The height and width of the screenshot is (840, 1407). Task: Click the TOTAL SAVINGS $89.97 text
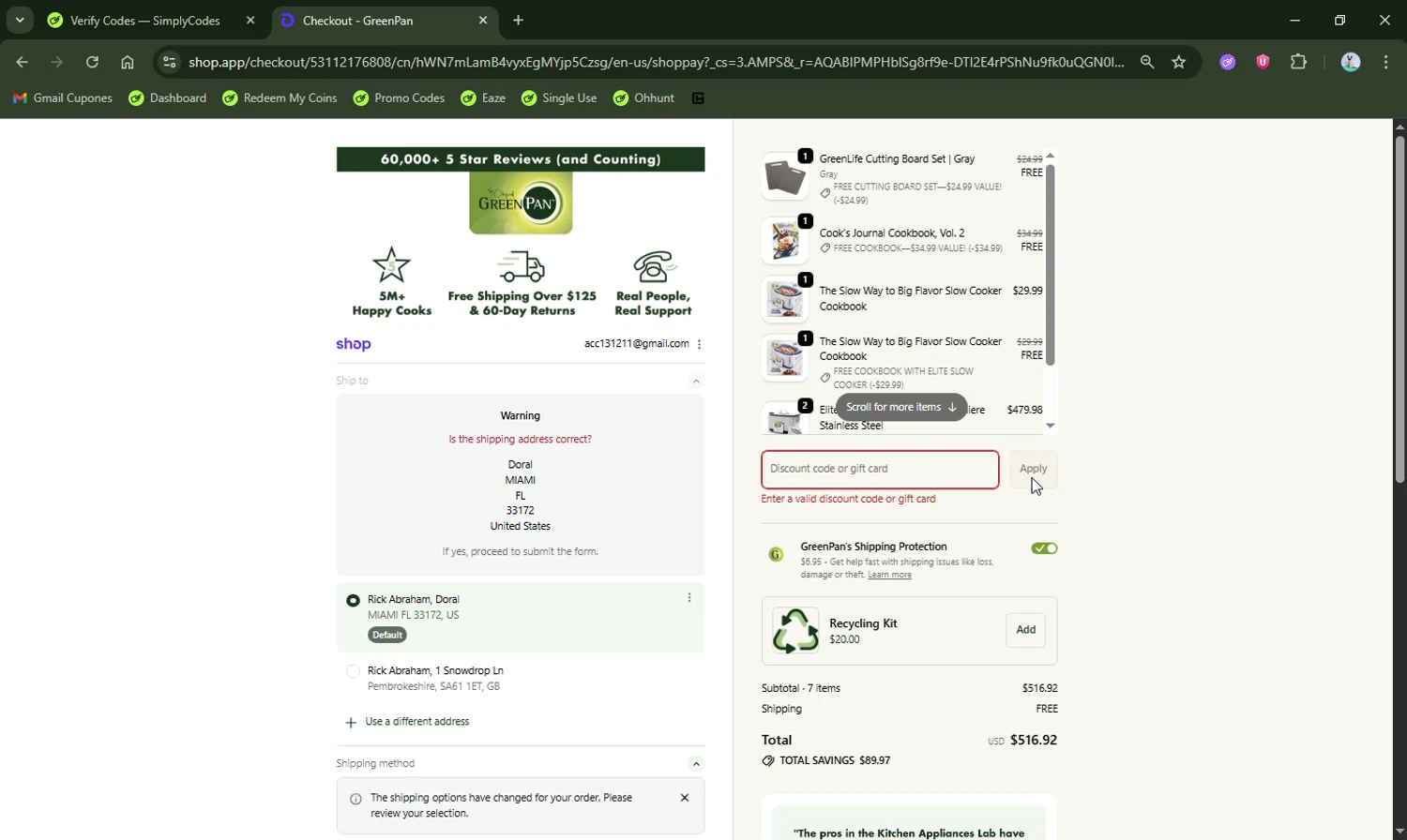coord(835,760)
